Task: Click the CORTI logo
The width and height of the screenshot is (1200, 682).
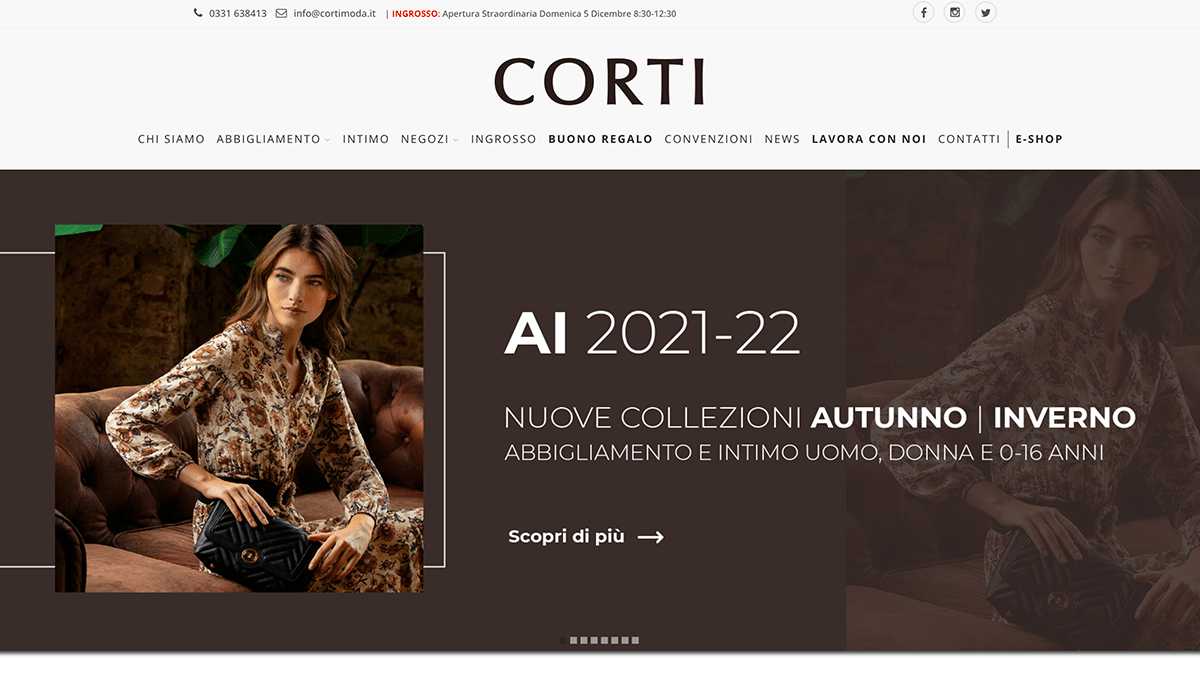Action: pos(600,82)
